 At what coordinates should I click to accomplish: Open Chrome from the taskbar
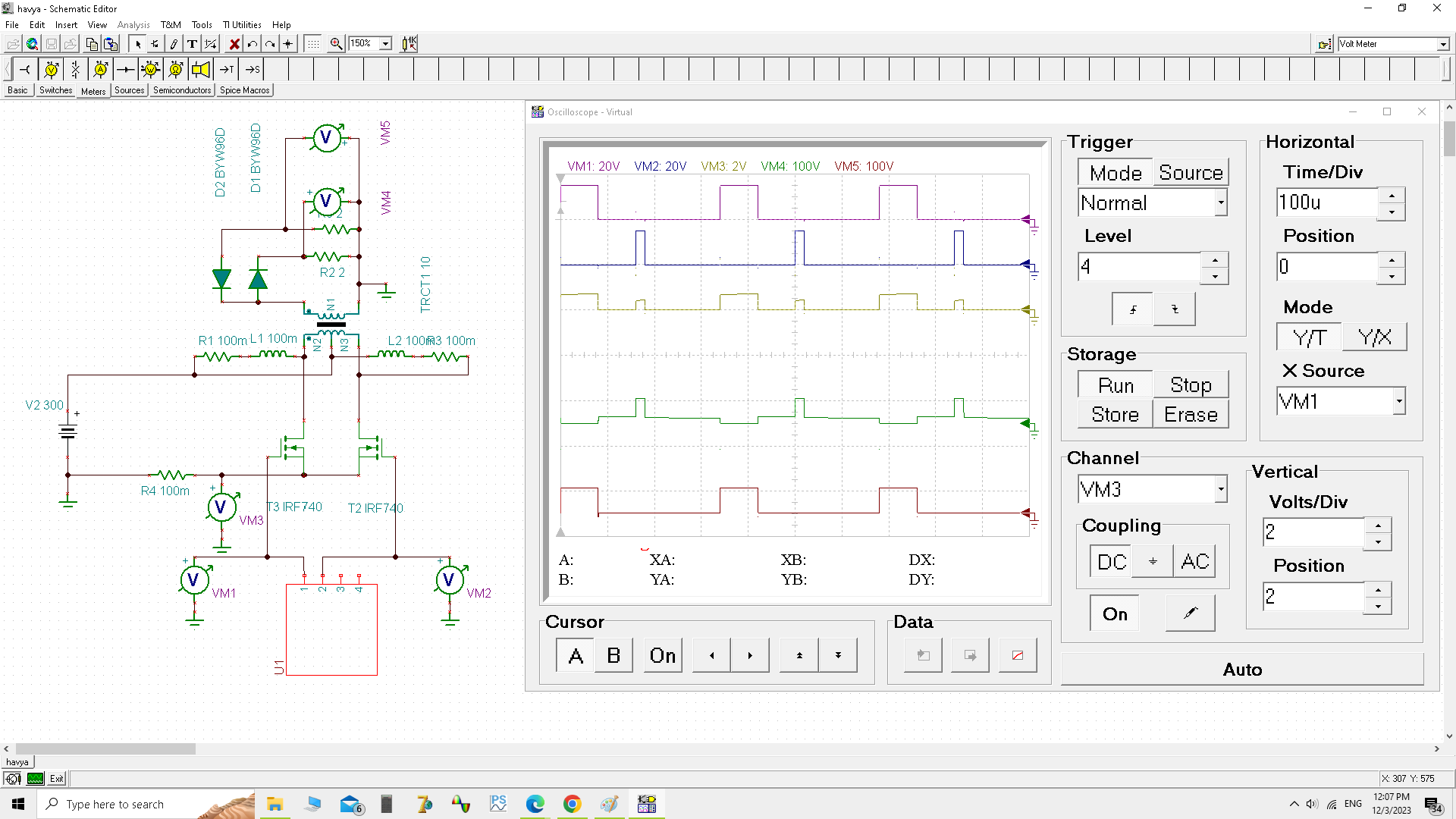pos(573,804)
